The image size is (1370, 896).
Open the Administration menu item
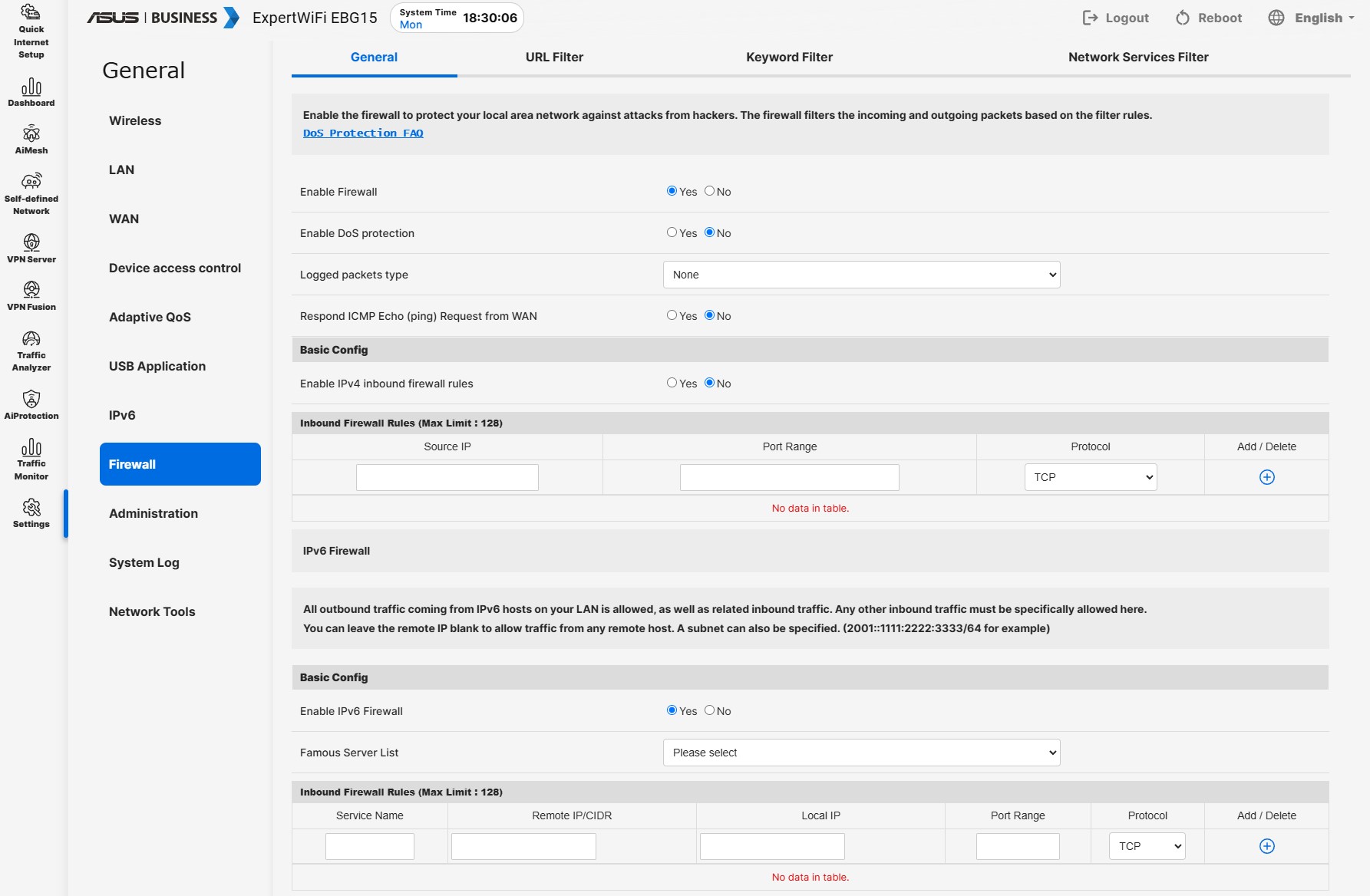coord(154,513)
